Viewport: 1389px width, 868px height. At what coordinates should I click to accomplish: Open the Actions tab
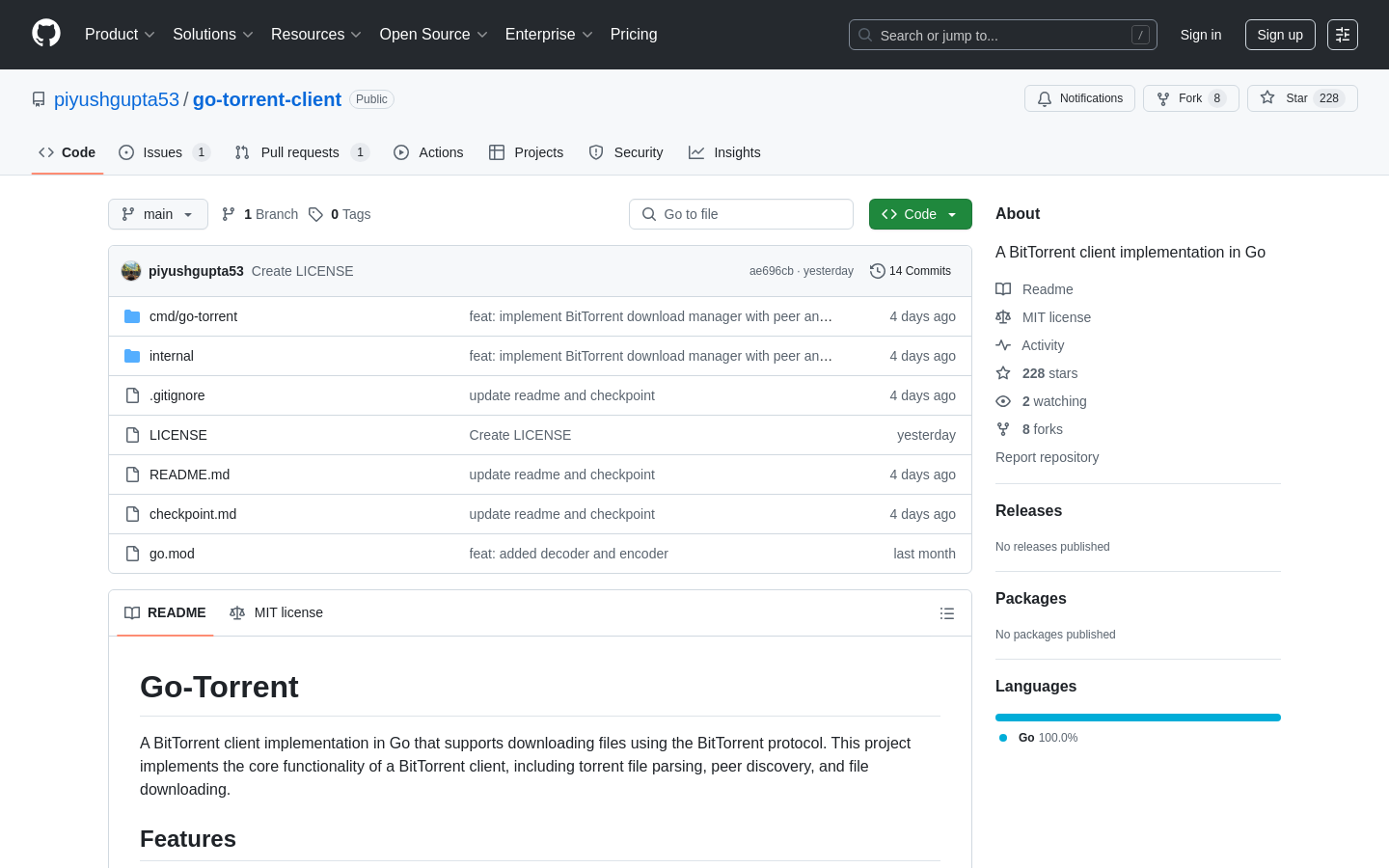pyautogui.click(x=428, y=152)
